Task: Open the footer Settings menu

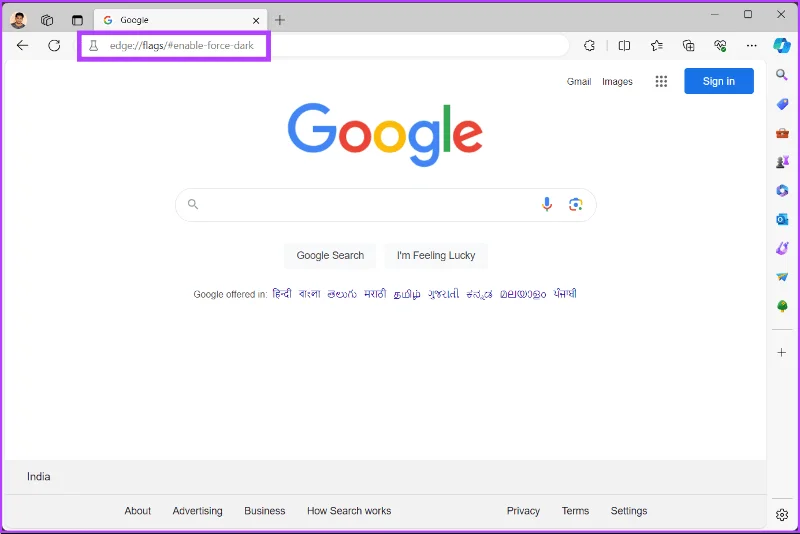Action: (x=629, y=511)
